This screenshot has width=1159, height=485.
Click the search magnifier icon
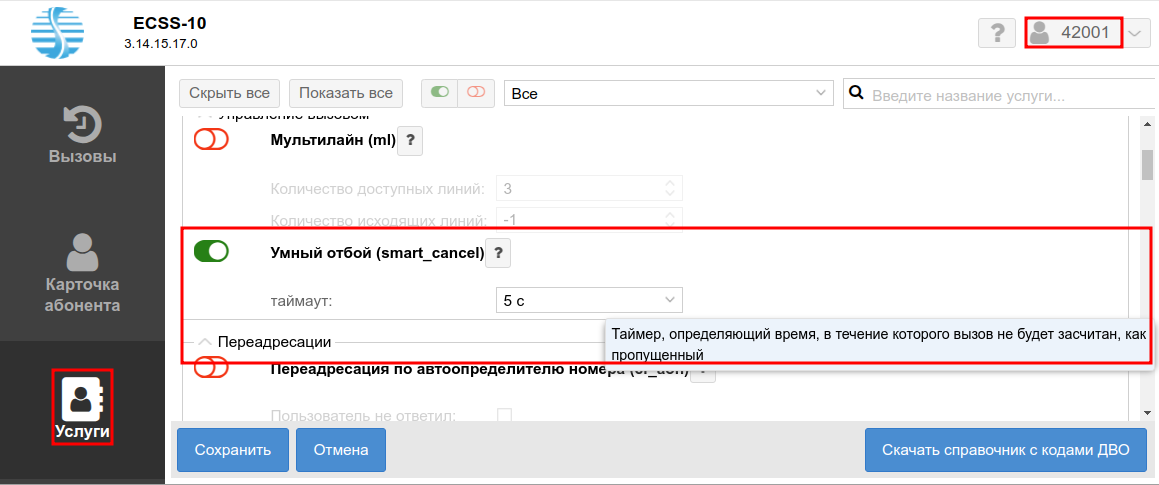click(856, 94)
